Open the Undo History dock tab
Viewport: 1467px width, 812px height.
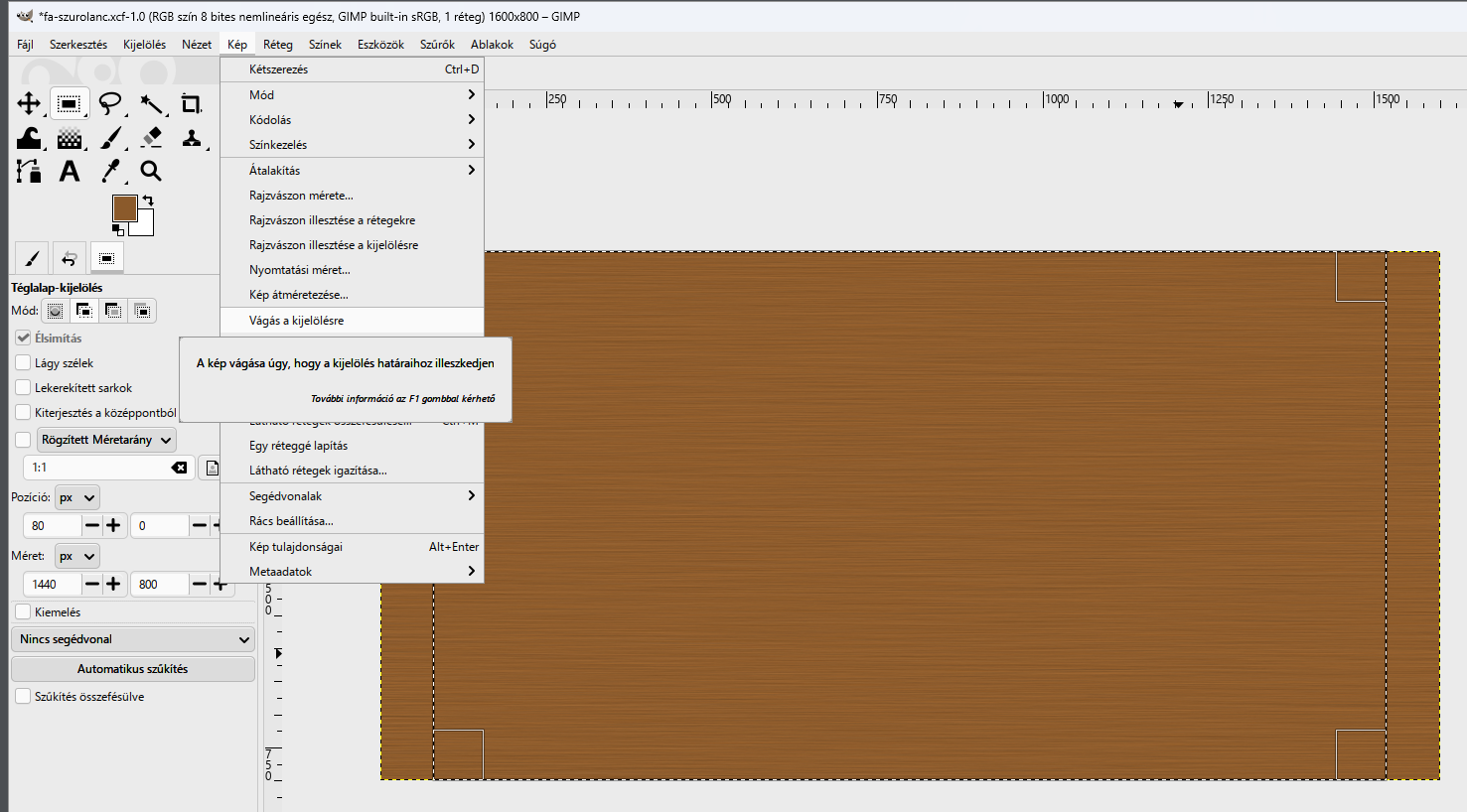click(69, 258)
